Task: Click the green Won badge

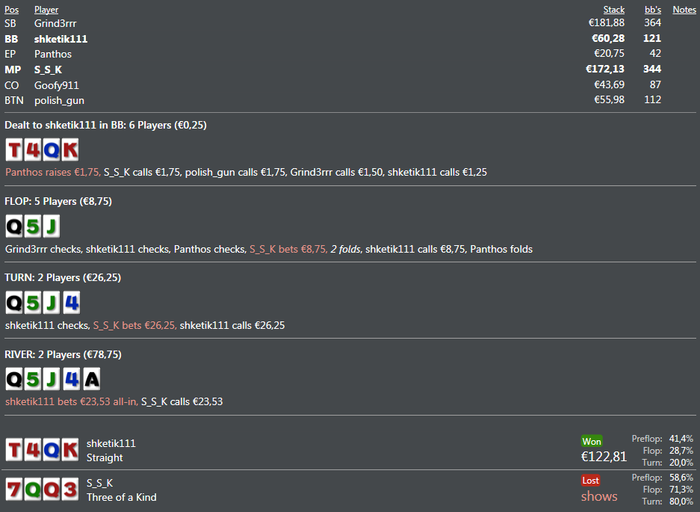Action: pyautogui.click(x=592, y=441)
